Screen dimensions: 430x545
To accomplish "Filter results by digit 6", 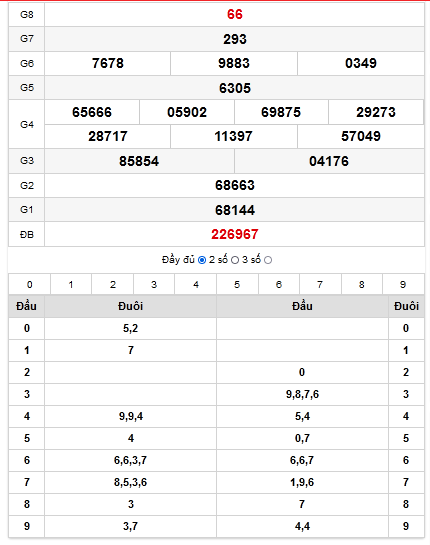I will [279, 285].
